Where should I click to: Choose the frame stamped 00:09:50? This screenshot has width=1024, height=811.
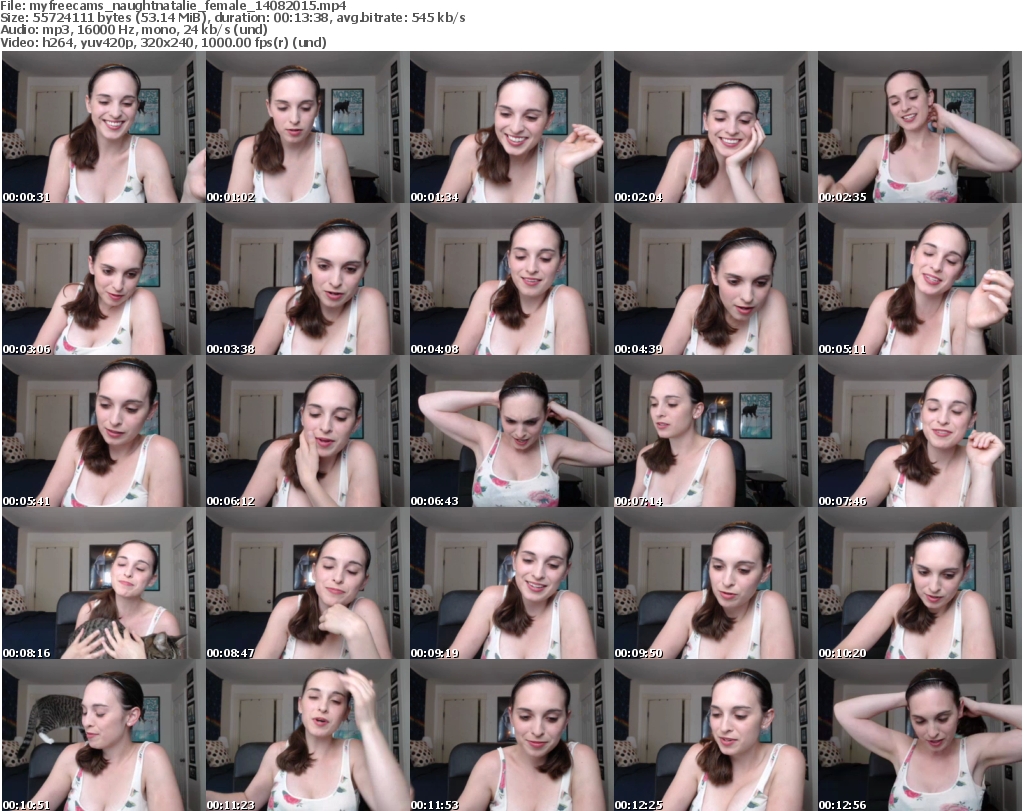pos(715,583)
